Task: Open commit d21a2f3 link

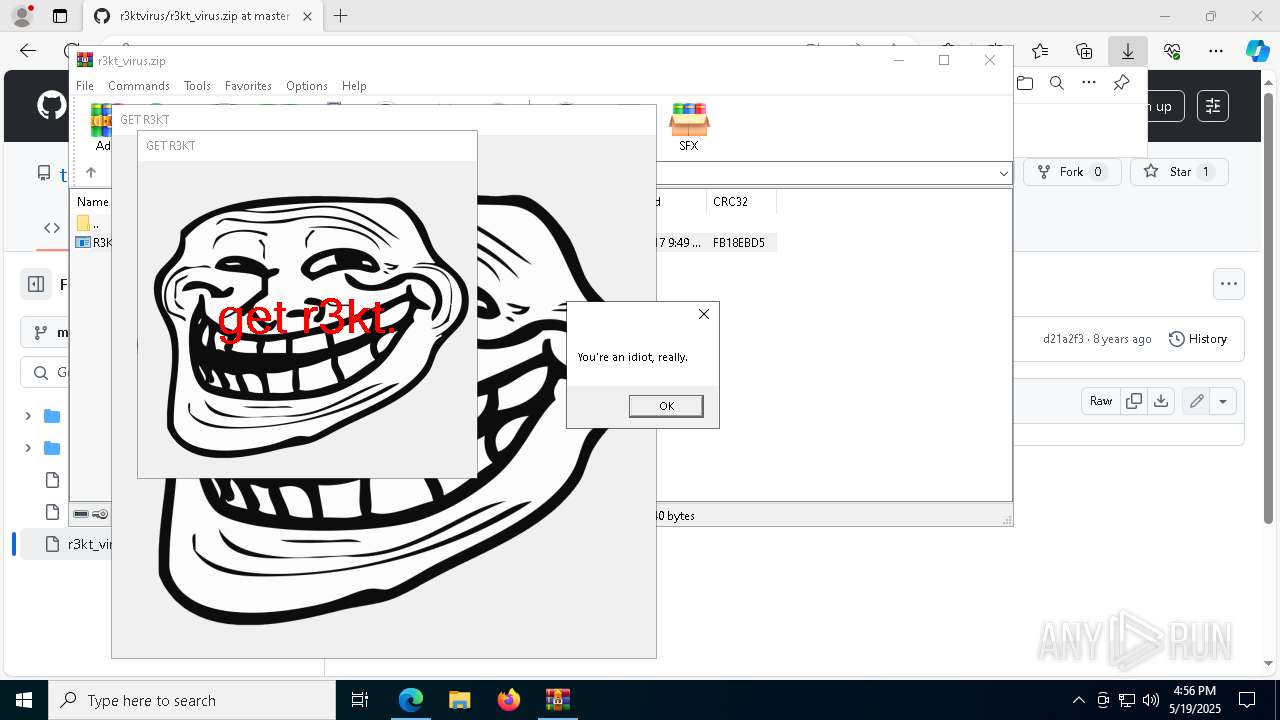Action: (1063, 339)
